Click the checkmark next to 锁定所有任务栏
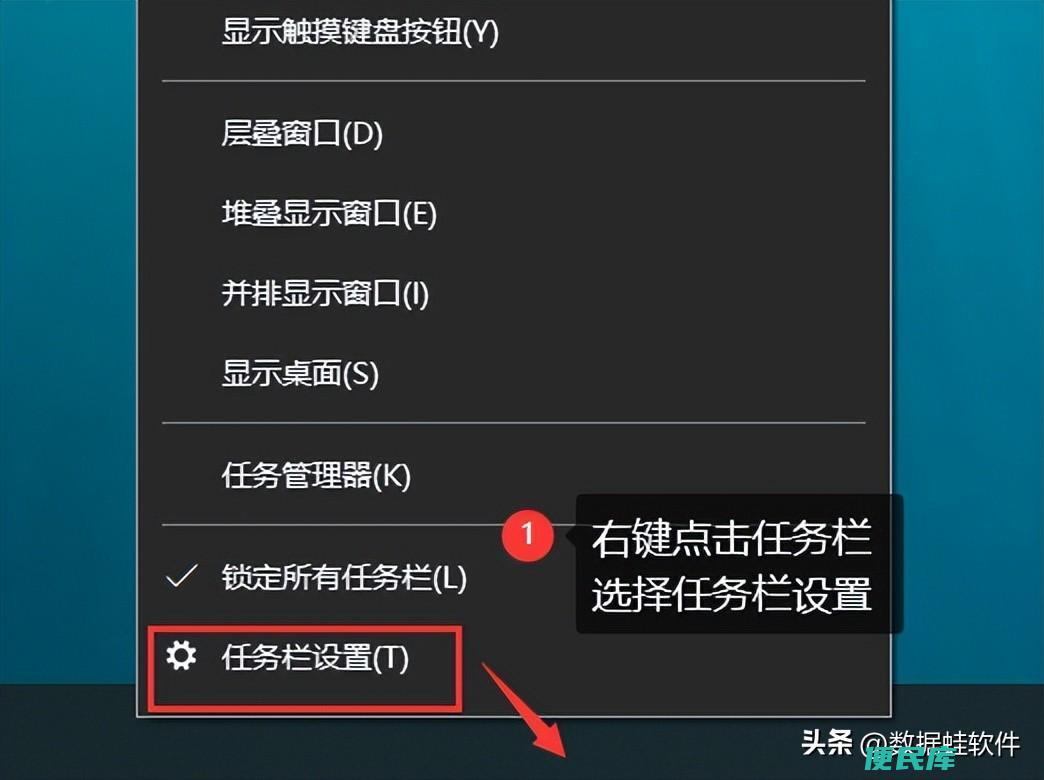Image resolution: width=1044 pixels, height=780 pixels. (x=181, y=576)
